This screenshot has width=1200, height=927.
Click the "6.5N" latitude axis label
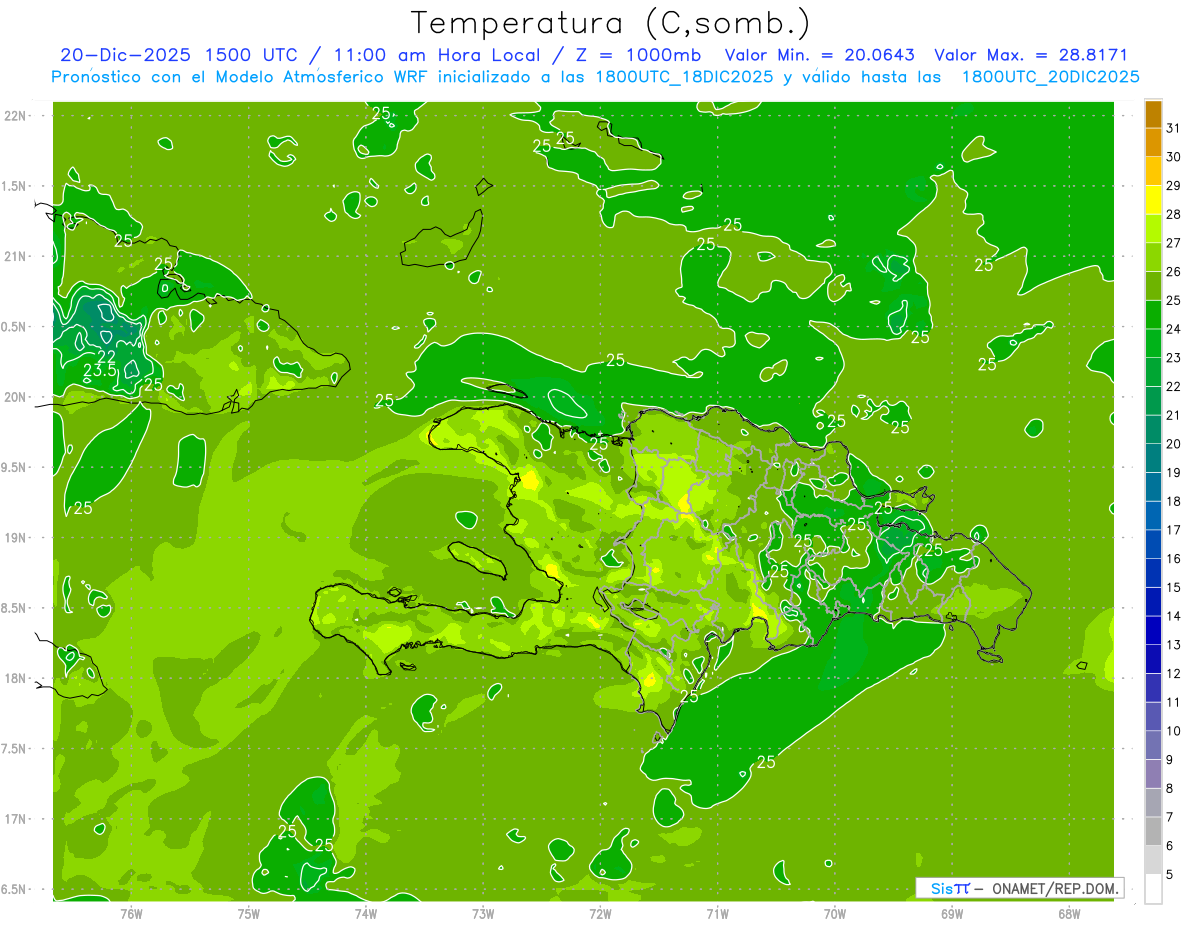[15, 889]
